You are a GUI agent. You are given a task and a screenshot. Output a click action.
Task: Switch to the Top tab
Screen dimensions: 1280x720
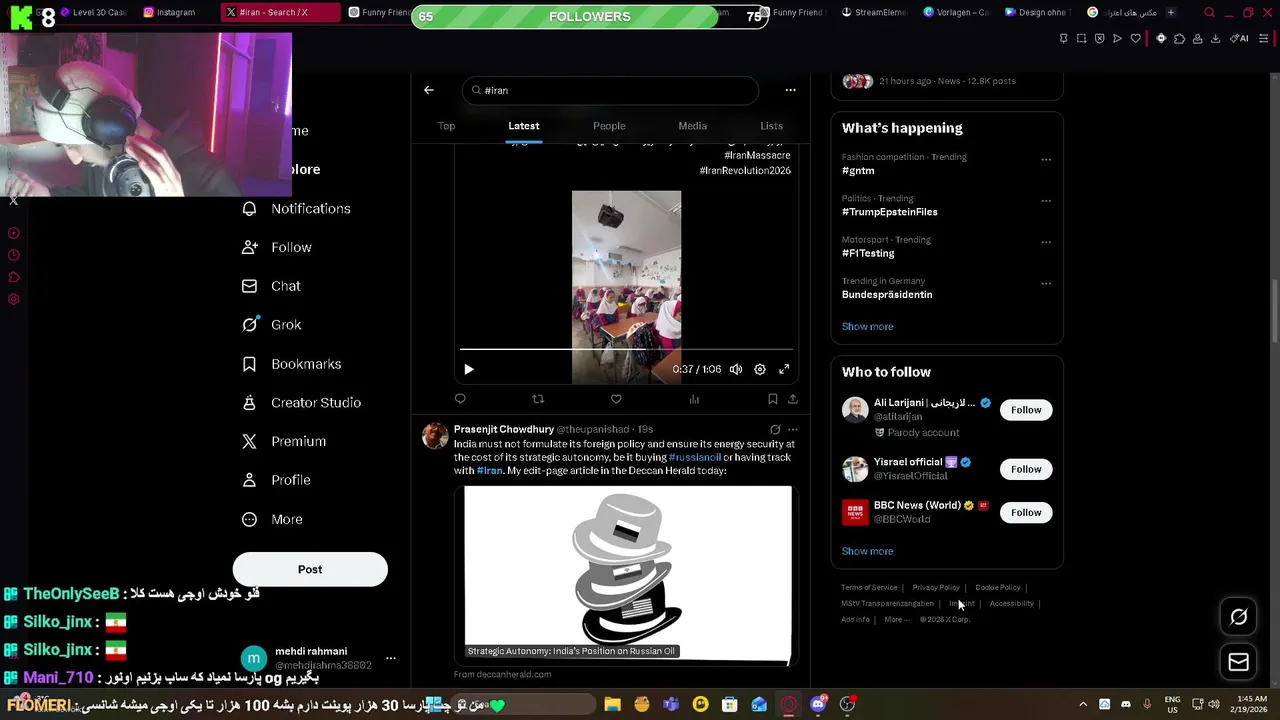point(446,126)
